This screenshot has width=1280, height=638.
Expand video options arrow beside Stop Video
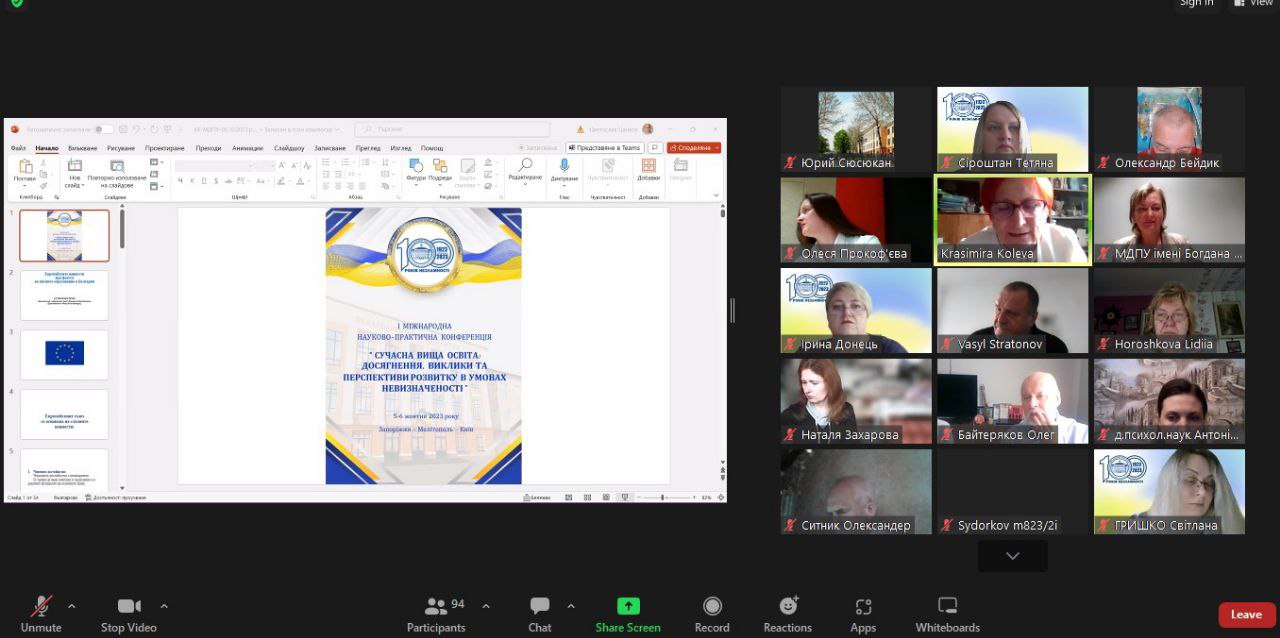point(164,606)
